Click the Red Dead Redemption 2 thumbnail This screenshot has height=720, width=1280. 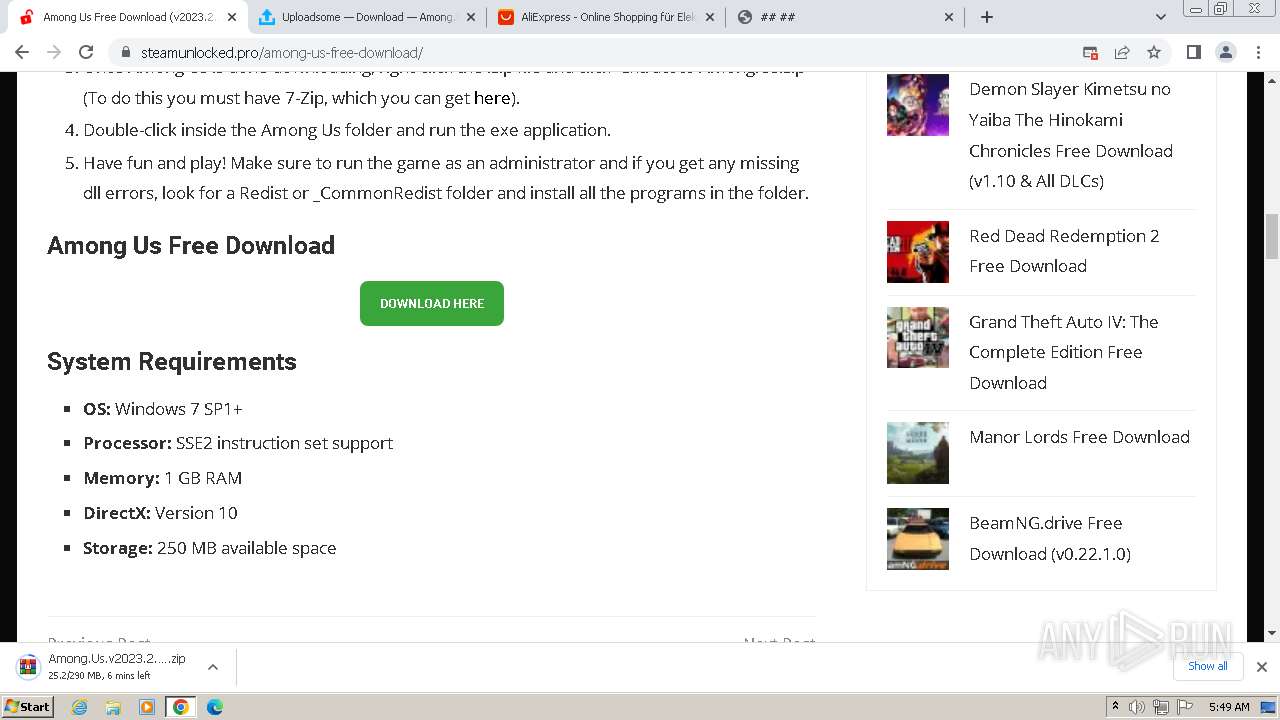(x=918, y=252)
